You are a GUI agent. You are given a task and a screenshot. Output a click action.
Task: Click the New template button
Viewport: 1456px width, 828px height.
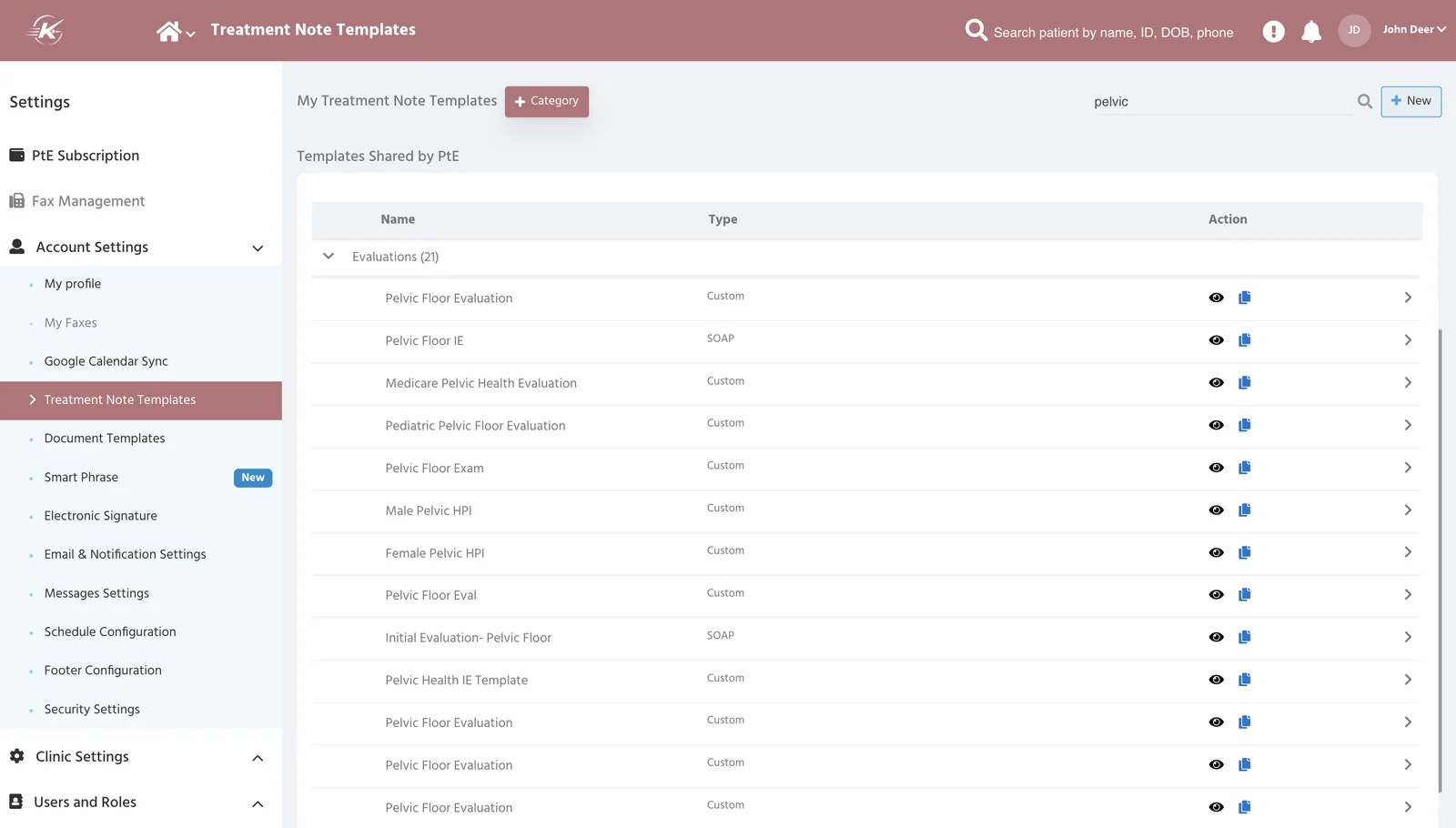point(1410,101)
